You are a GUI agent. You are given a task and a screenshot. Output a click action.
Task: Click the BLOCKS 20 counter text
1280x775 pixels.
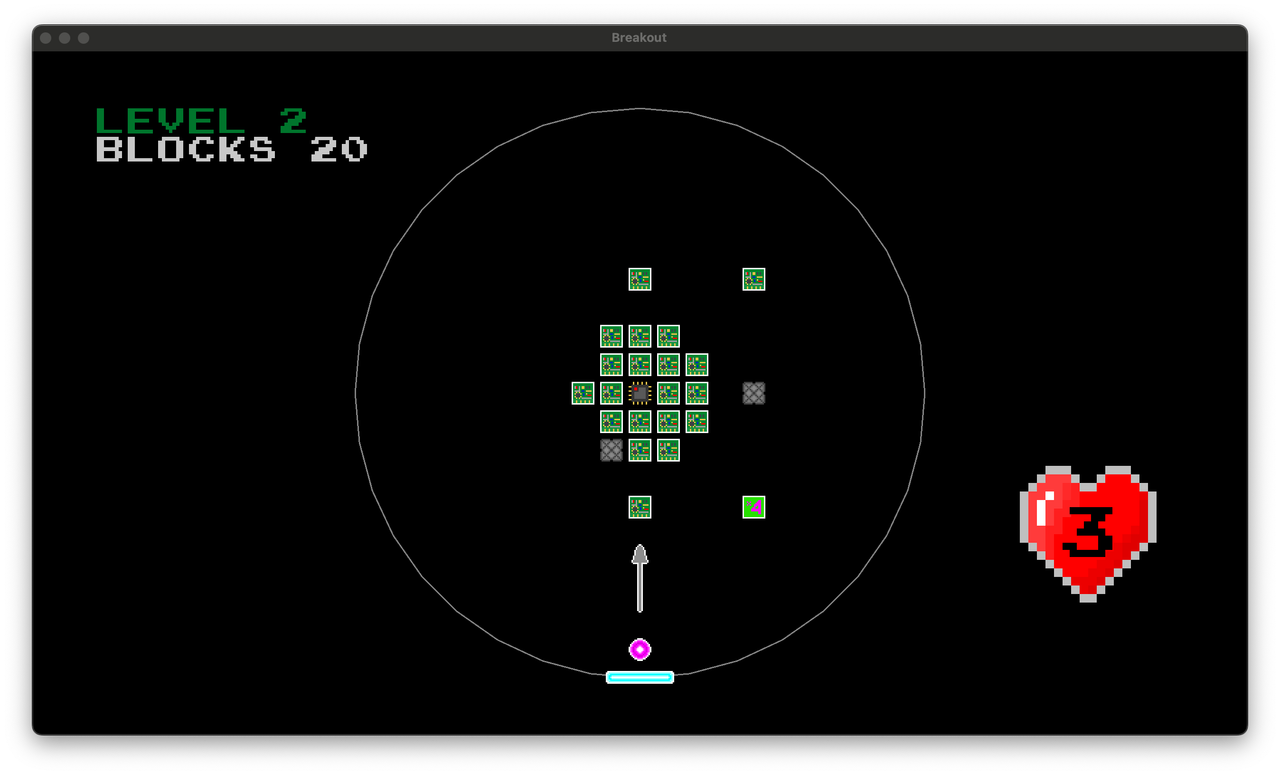tap(231, 150)
